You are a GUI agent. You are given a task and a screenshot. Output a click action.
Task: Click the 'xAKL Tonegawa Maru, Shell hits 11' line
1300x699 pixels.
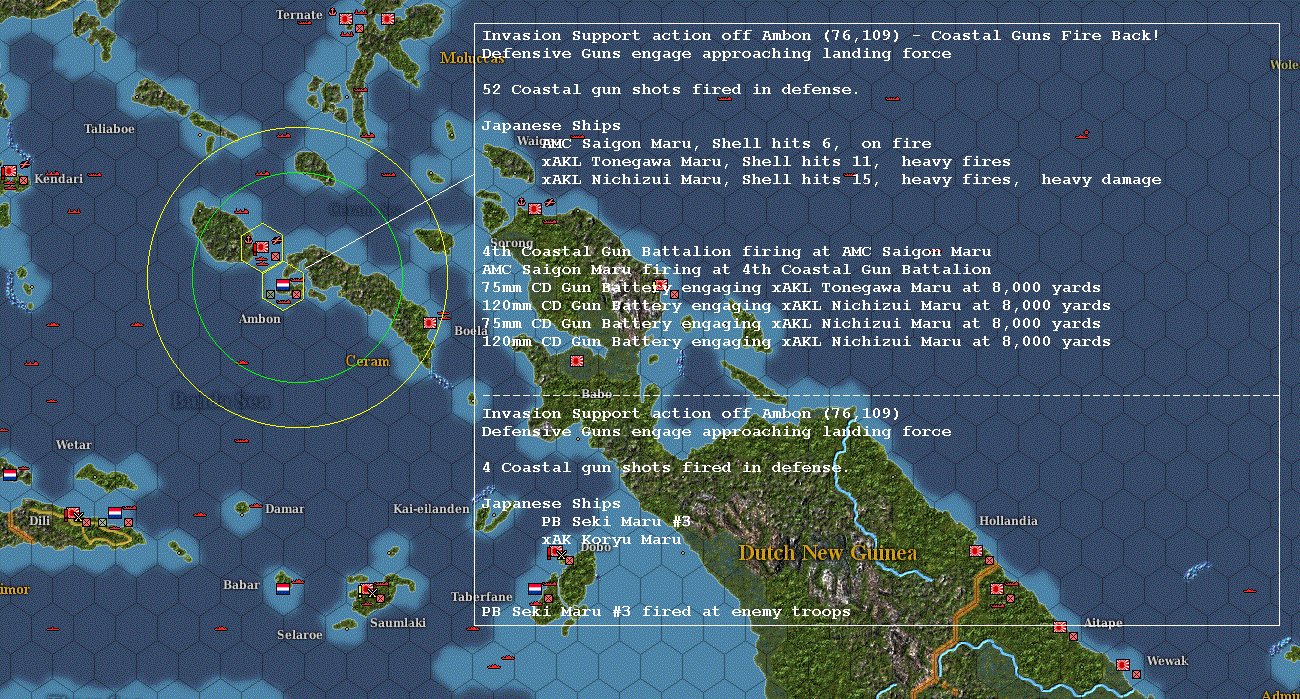tap(776, 161)
